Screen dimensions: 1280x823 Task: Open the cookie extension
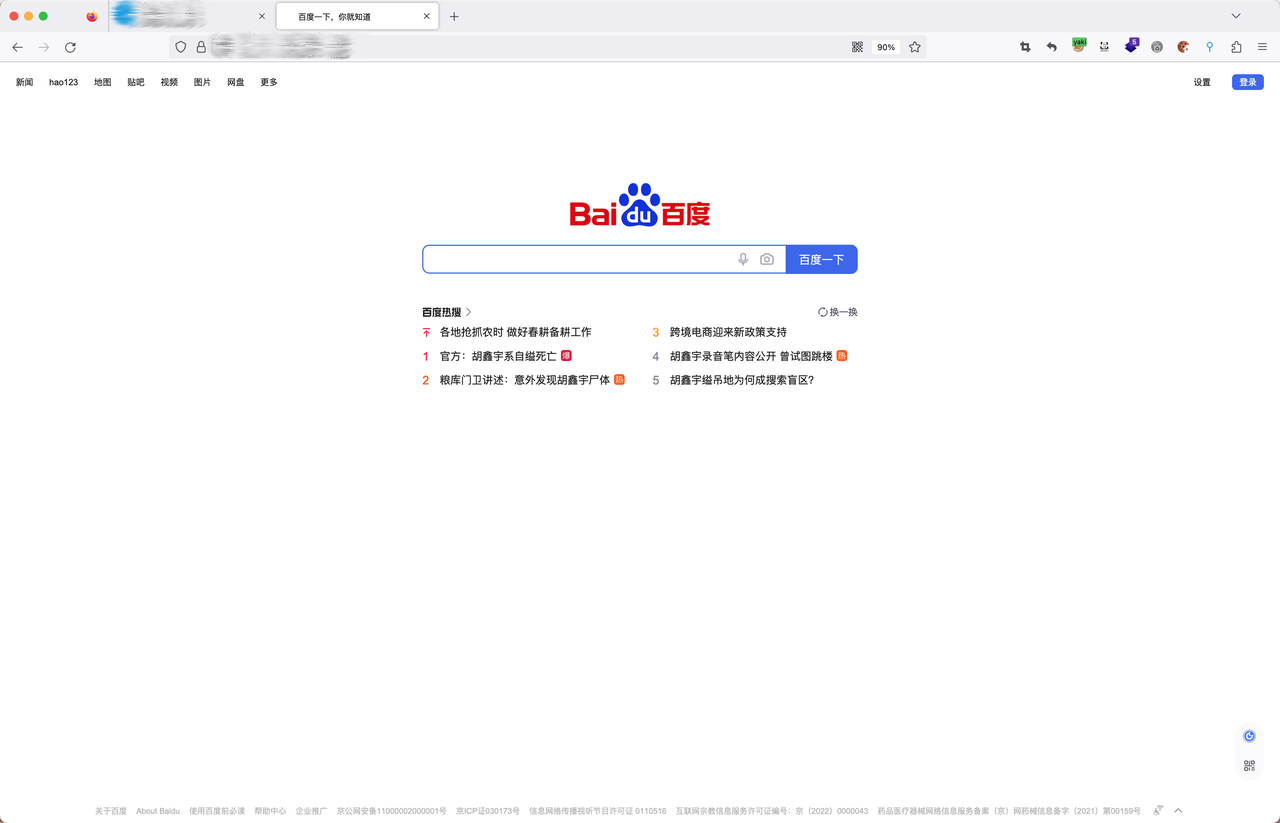tap(1183, 47)
